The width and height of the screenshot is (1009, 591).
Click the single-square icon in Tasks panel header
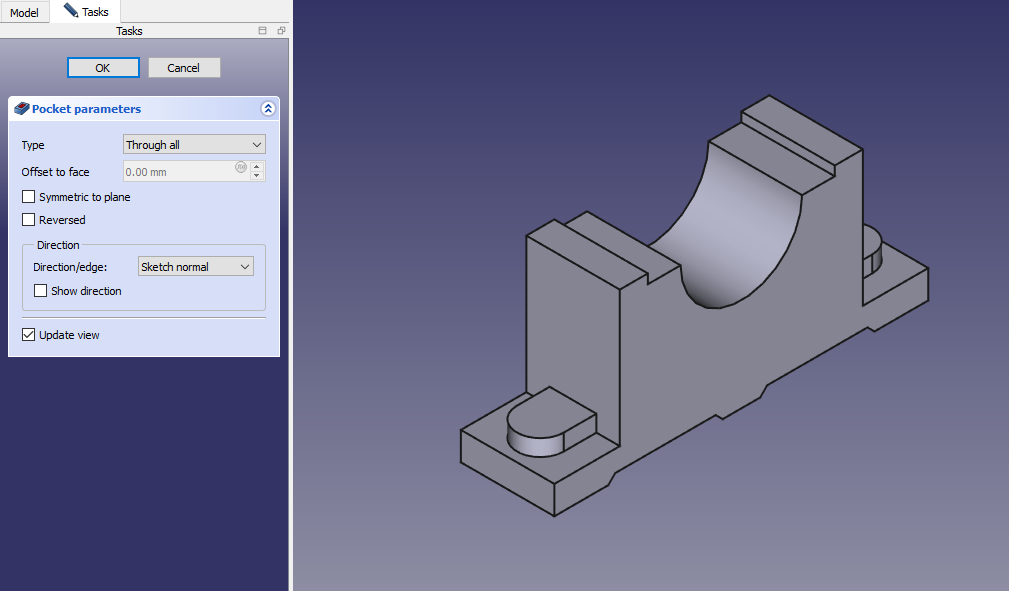[x=263, y=31]
